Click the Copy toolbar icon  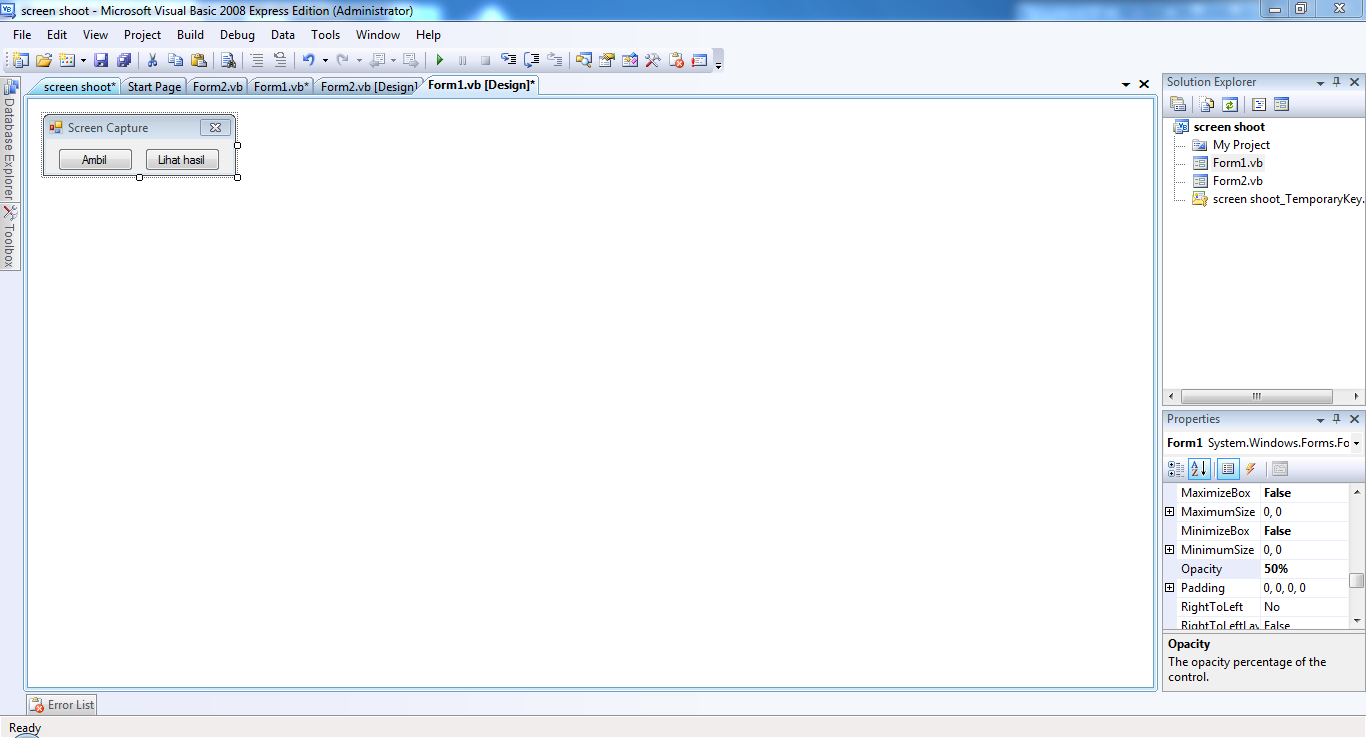176,60
